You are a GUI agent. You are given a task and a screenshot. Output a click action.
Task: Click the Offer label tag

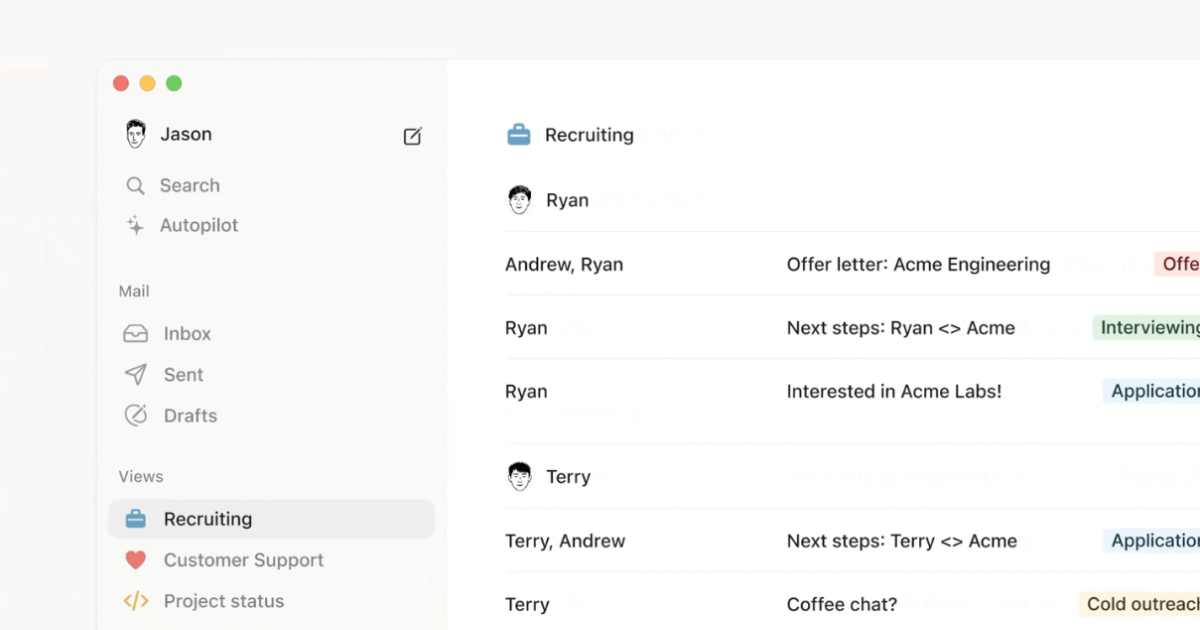[x=1180, y=264]
